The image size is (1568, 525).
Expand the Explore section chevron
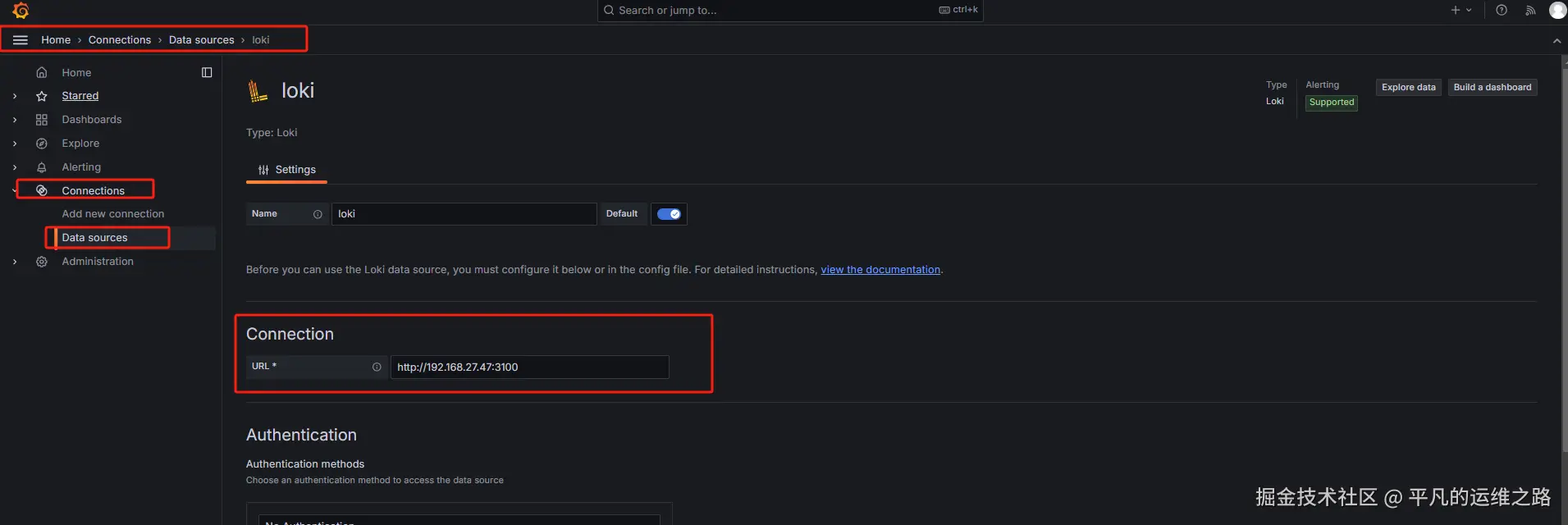(x=15, y=144)
